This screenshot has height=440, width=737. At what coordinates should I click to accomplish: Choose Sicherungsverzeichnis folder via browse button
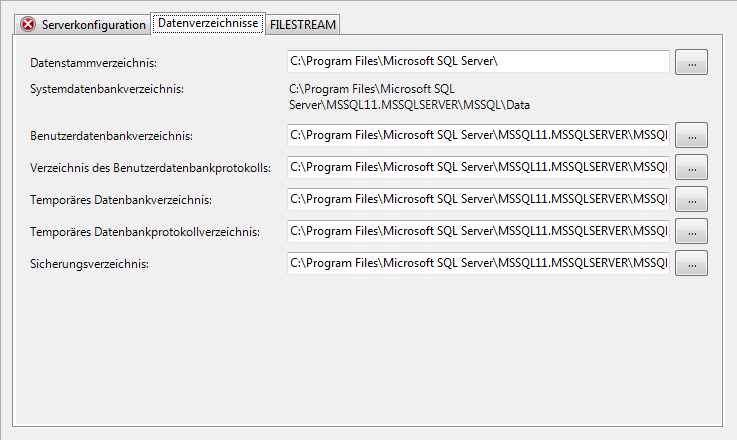(x=691, y=264)
